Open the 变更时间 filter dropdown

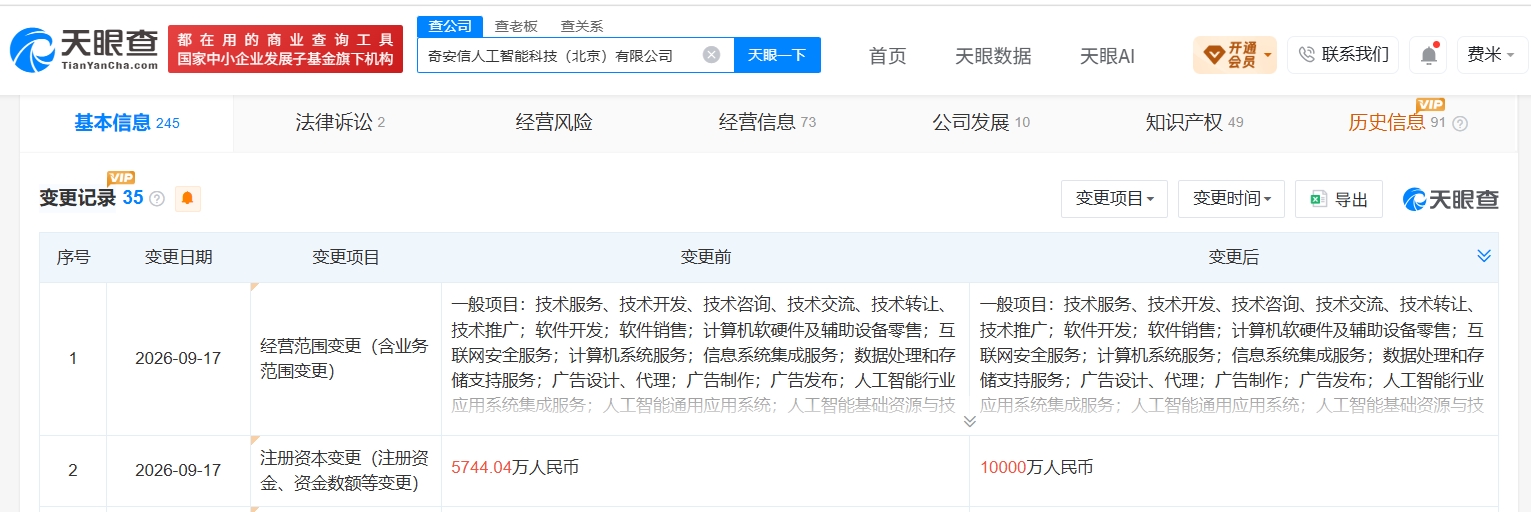1231,199
